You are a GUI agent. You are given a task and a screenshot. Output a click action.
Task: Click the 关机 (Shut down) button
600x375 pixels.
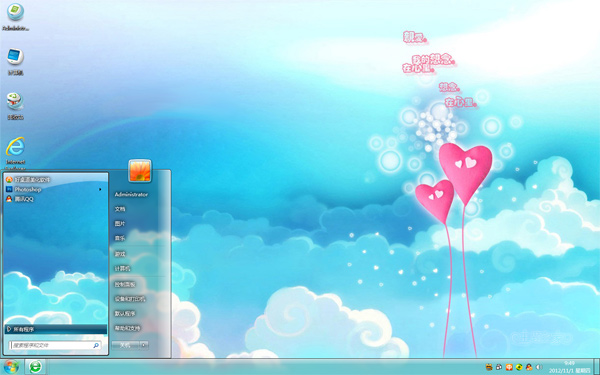point(126,345)
